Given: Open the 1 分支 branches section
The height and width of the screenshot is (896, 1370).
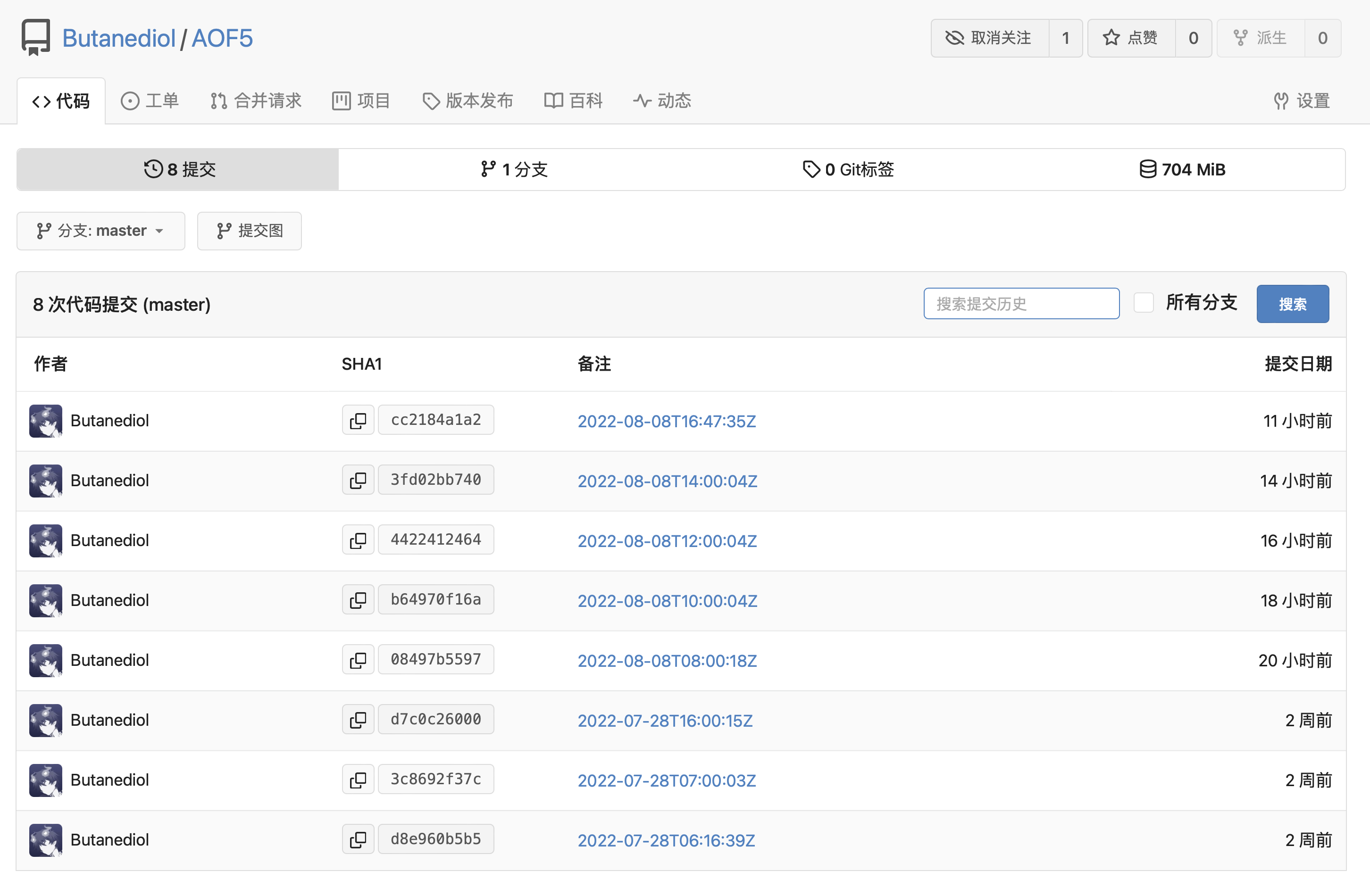Looking at the screenshot, I should click(x=514, y=169).
